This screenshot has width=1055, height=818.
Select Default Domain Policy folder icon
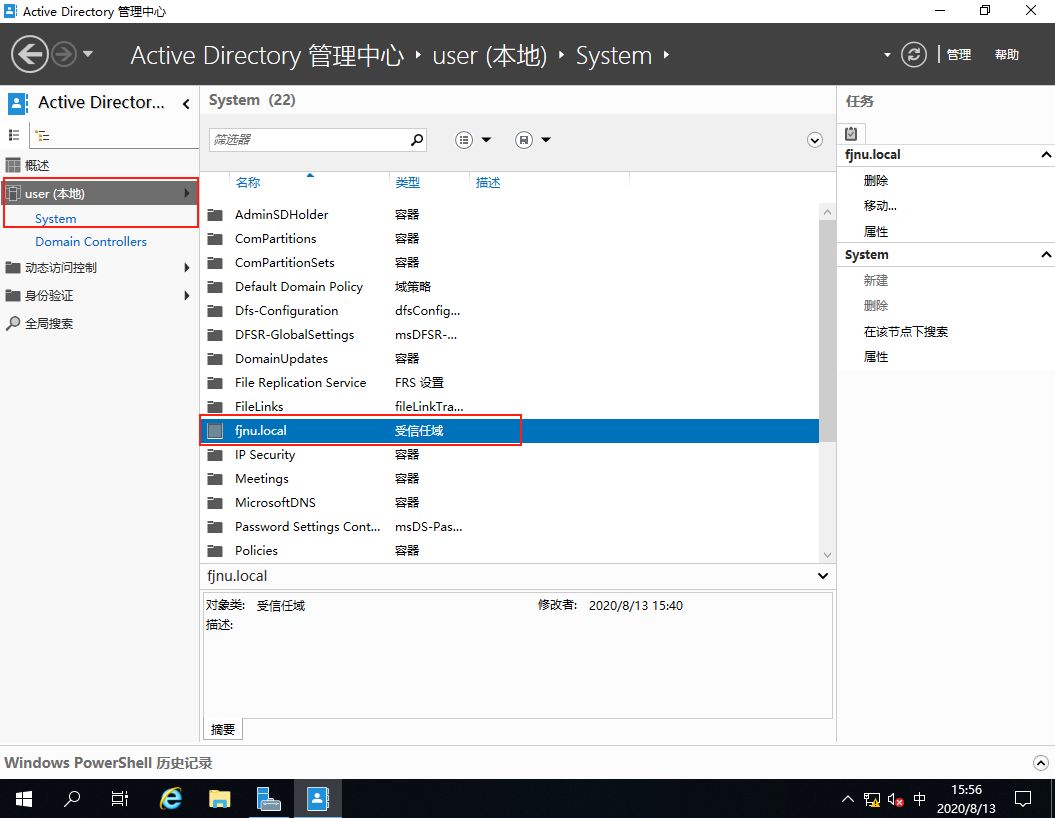[x=215, y=287]
